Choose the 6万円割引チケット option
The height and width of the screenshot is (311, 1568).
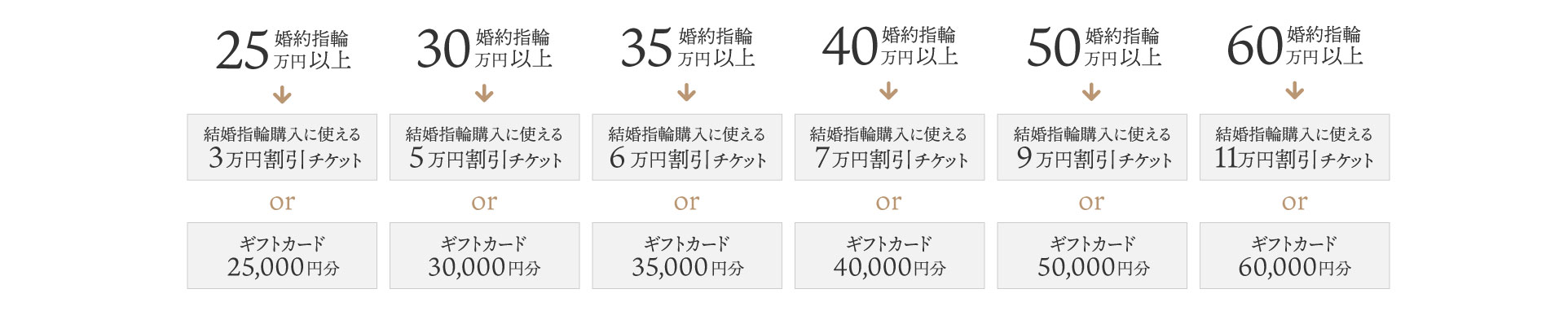tap(687, 147)
